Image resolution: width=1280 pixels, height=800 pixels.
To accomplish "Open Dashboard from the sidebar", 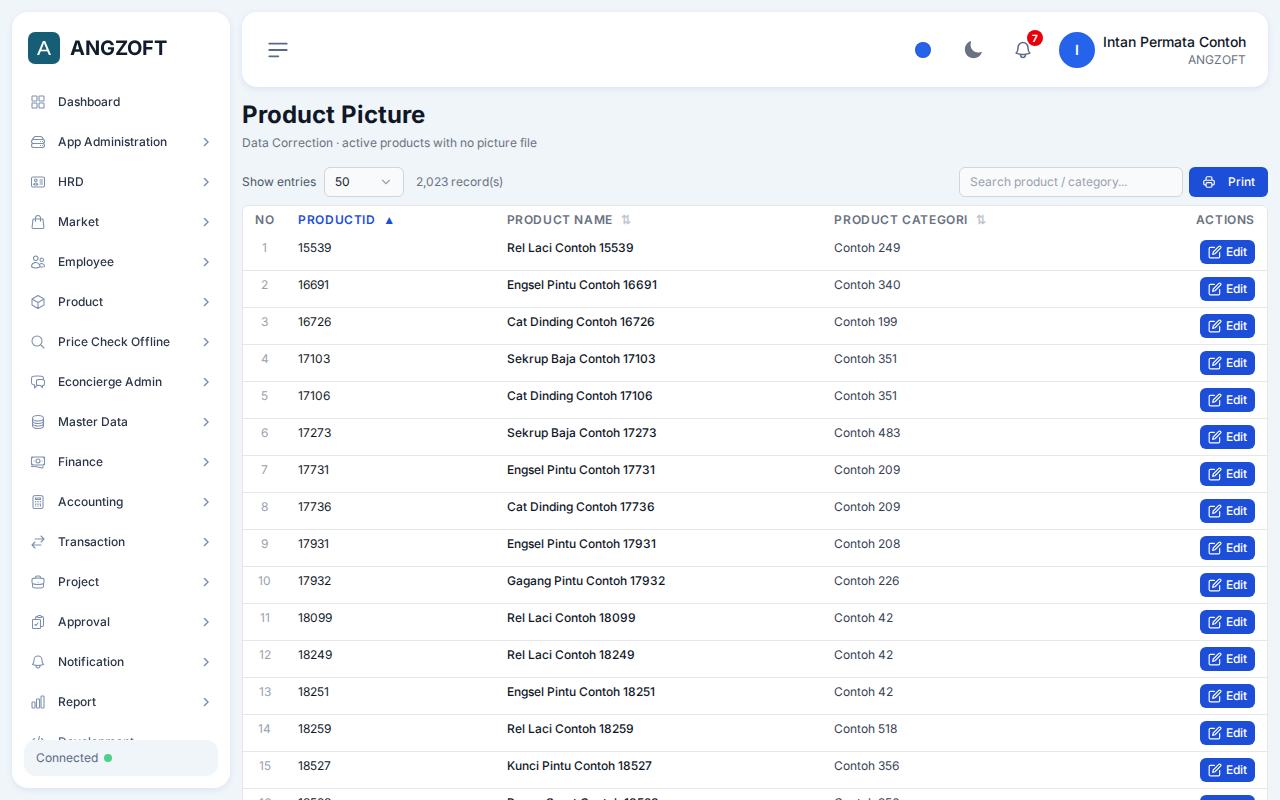I will pos(120,102).
